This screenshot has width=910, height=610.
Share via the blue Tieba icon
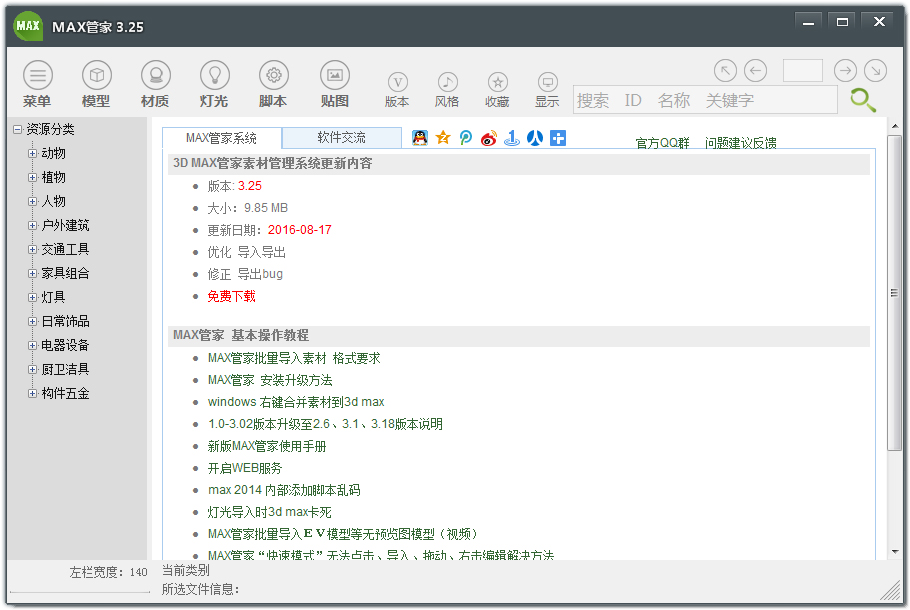coord(512,138)
